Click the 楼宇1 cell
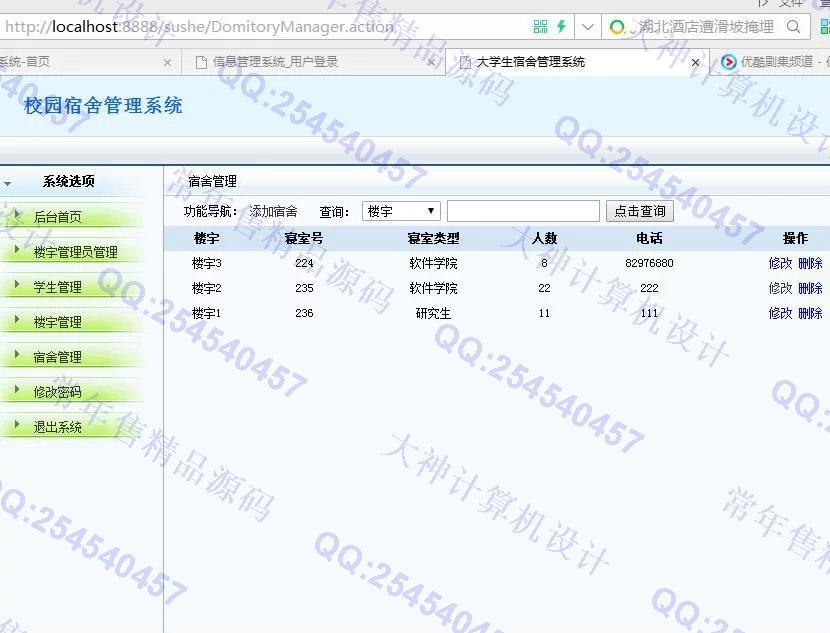The height and width of the screenshot is (633, 830). tap(206, 313)
